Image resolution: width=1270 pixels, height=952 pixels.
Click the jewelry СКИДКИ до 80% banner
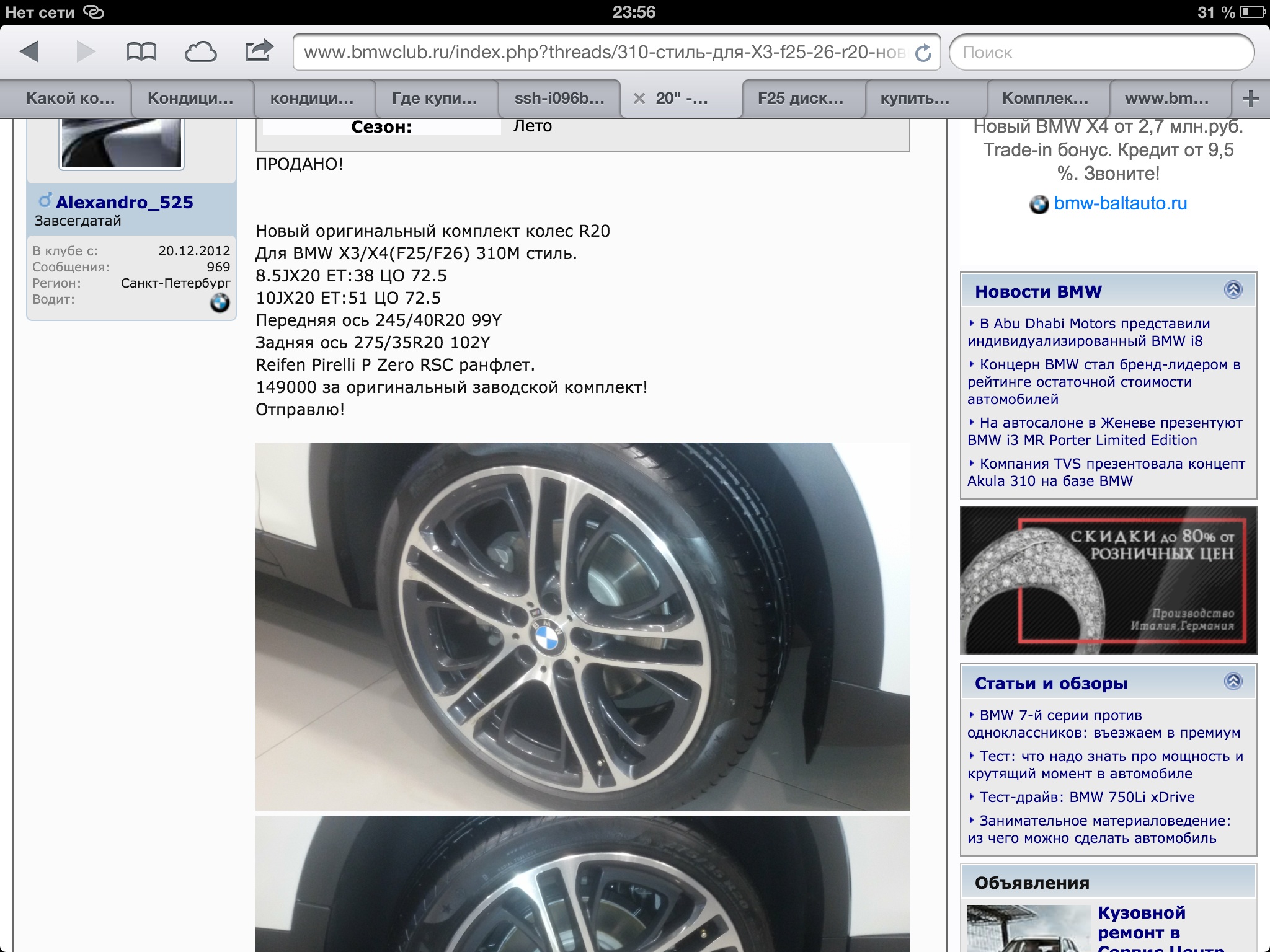coord(1109,580)
